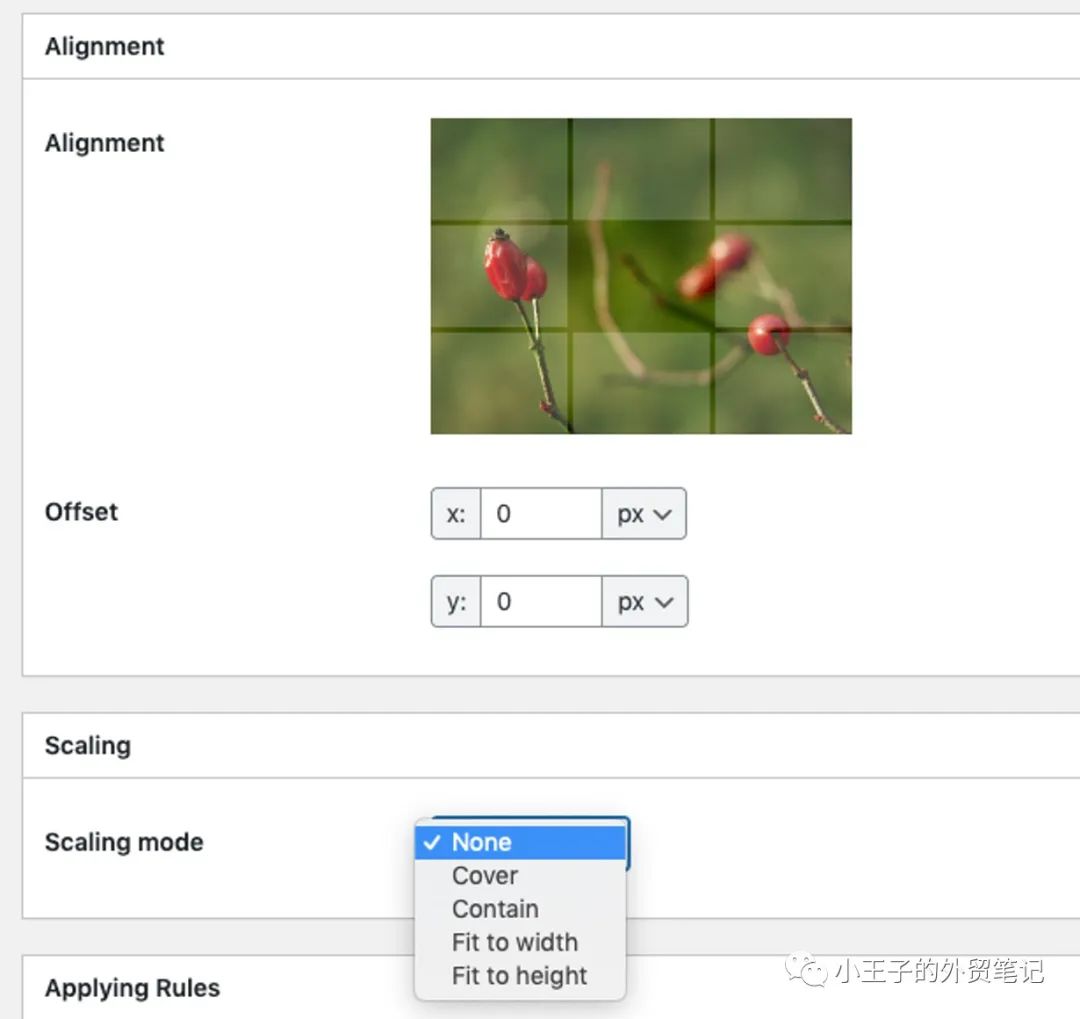Set alignment to bottom-center grid cell
Screen dimensions: 1080x1019
click(641, 382)
